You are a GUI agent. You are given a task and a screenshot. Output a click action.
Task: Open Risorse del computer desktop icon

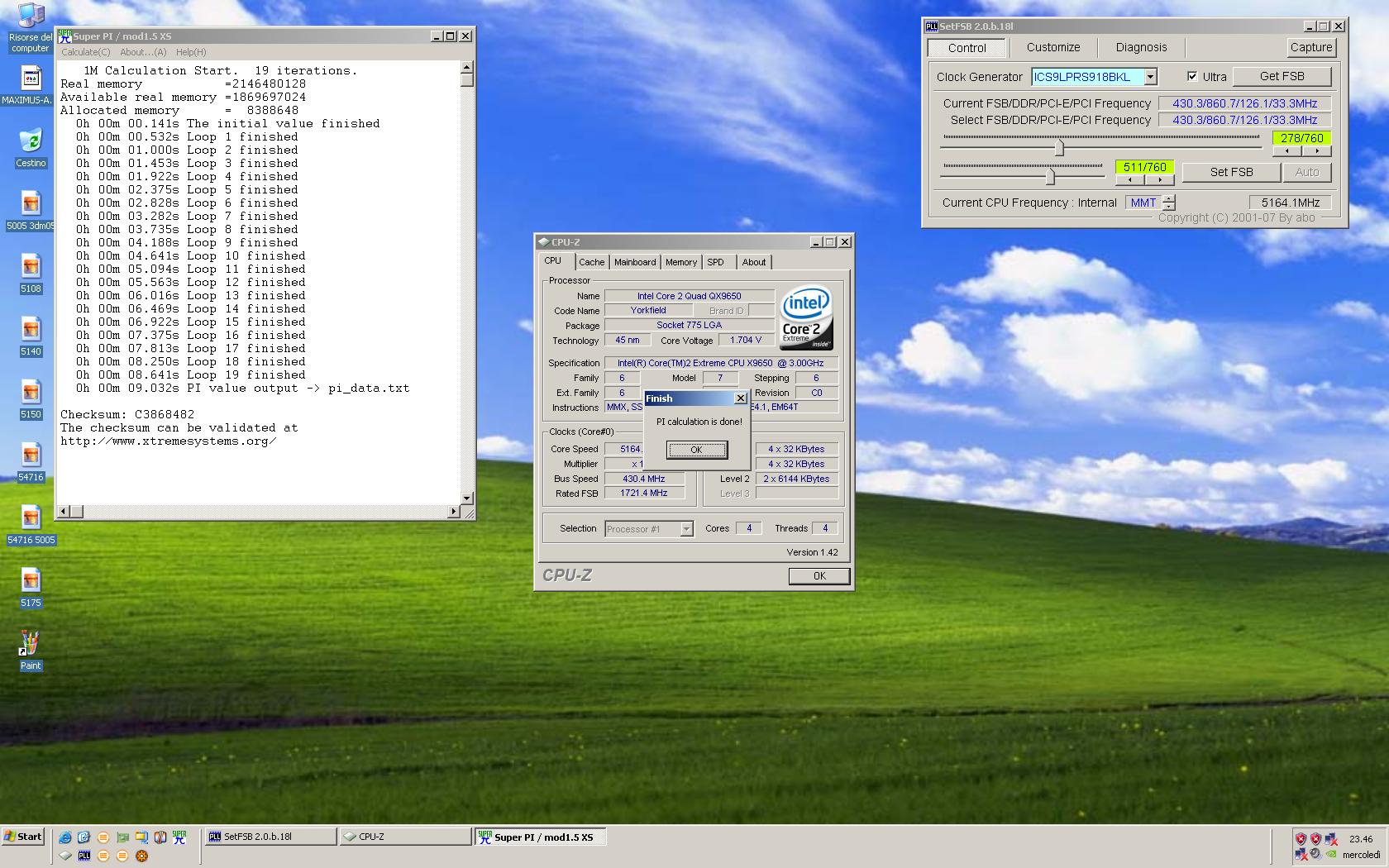31,27
